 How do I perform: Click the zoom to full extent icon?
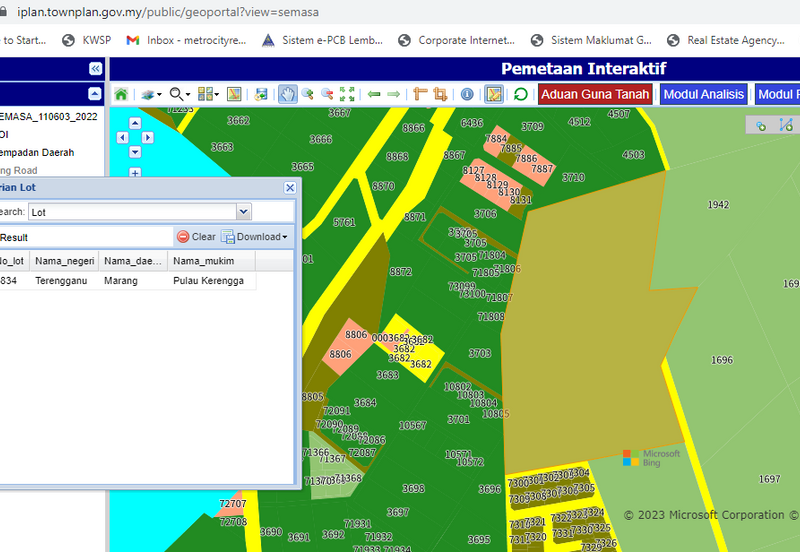click(x=347, y=94)
